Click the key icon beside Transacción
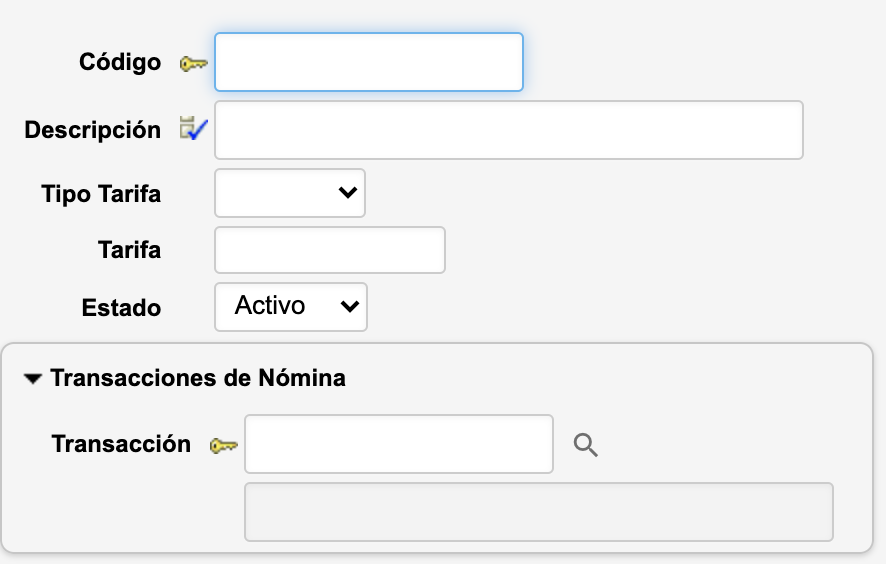 [x=223, y=445]
